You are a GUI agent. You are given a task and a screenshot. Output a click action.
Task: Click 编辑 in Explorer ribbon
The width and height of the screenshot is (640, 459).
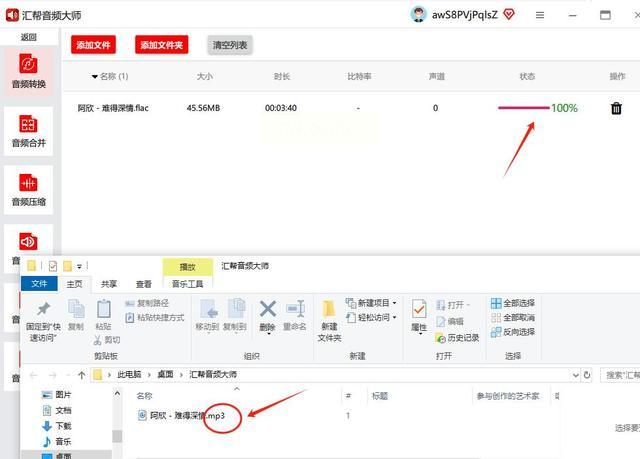click(x=449, y=322)
